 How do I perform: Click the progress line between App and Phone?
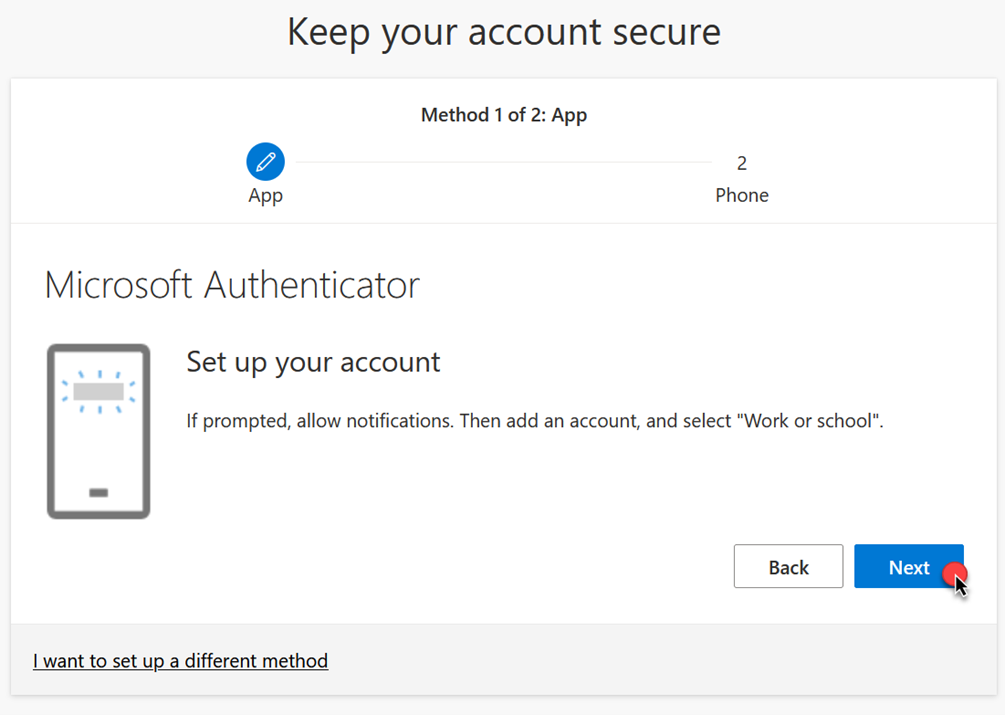(500, 160)
